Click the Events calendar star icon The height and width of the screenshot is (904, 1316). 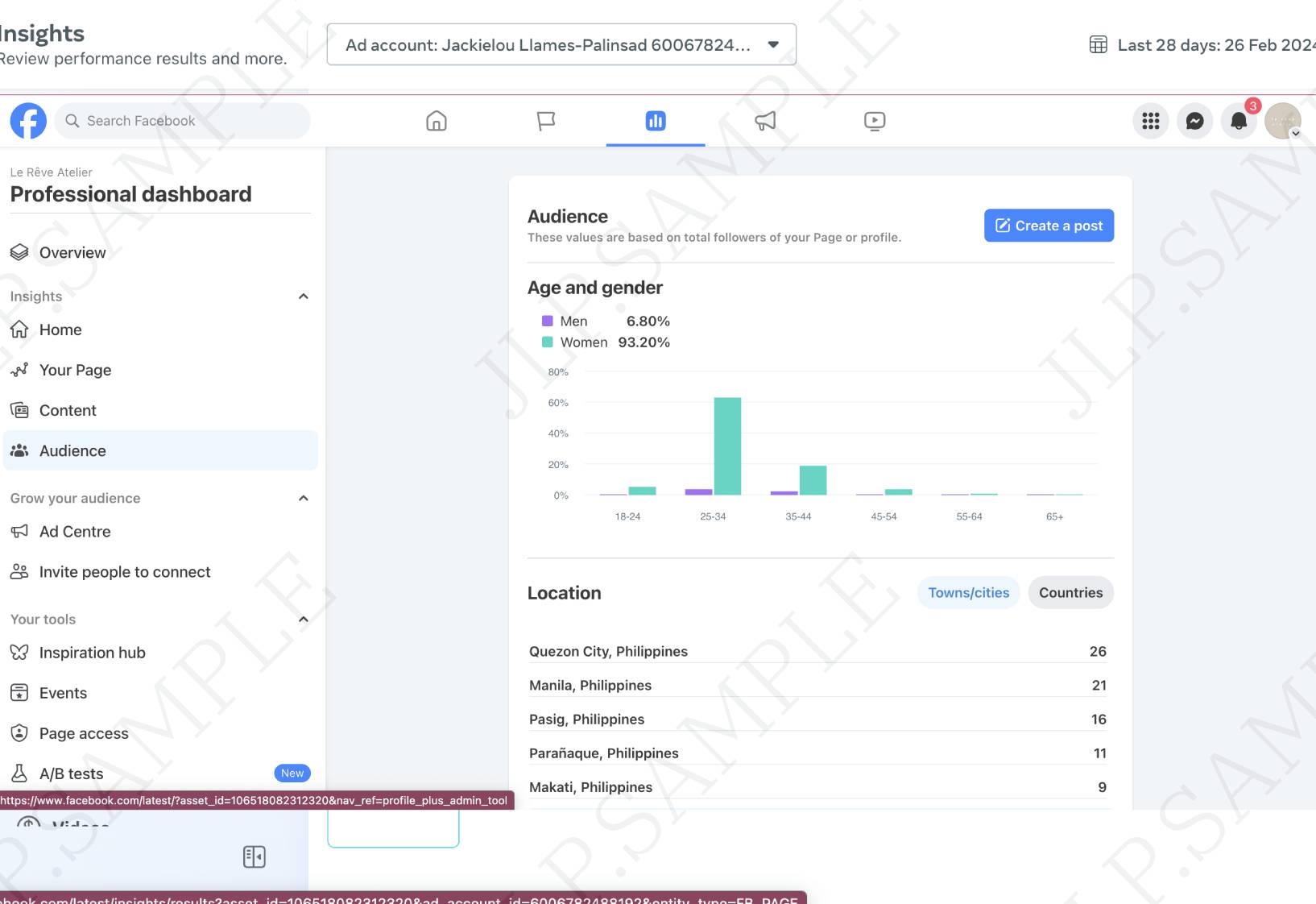click(x=19, y=692)
